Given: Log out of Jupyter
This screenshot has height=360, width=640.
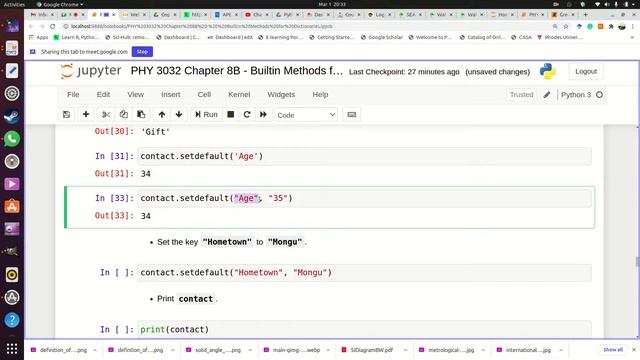Looking at the screenshot, I should click(x=586, y=71).
